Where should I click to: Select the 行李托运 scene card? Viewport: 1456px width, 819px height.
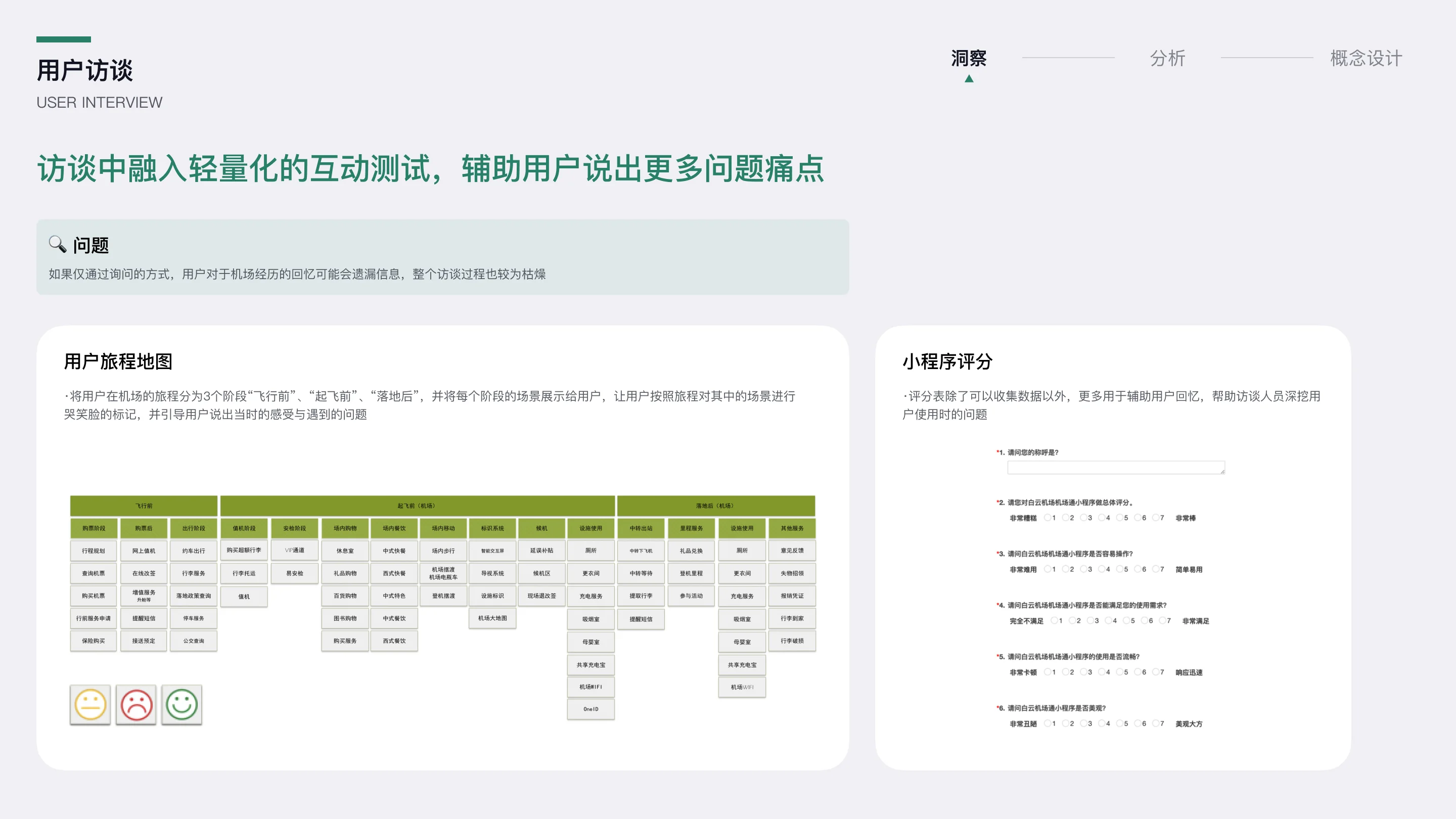point(244,573)
